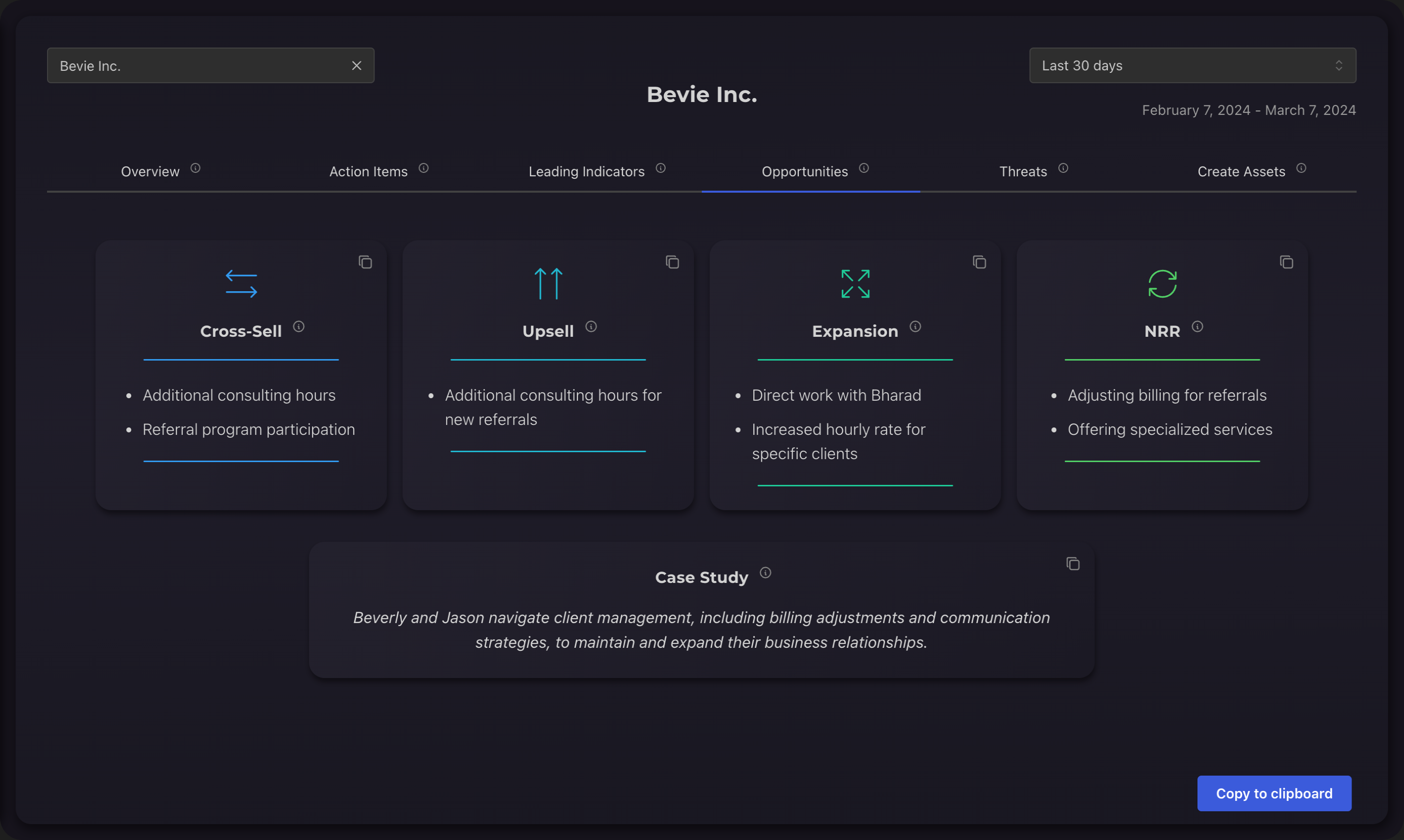Screen dimensions: 1404x840
Task: Clear the Bevie Inc. search filter
Action: 356,65
